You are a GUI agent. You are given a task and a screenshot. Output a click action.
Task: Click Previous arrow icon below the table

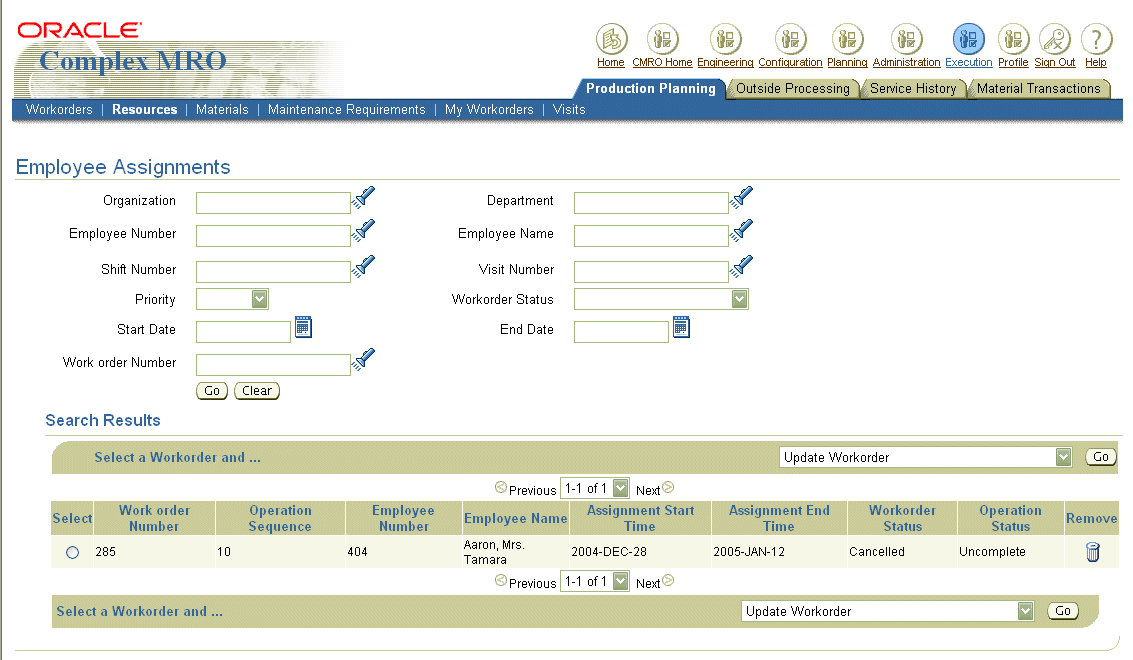(x=501, y=580)
